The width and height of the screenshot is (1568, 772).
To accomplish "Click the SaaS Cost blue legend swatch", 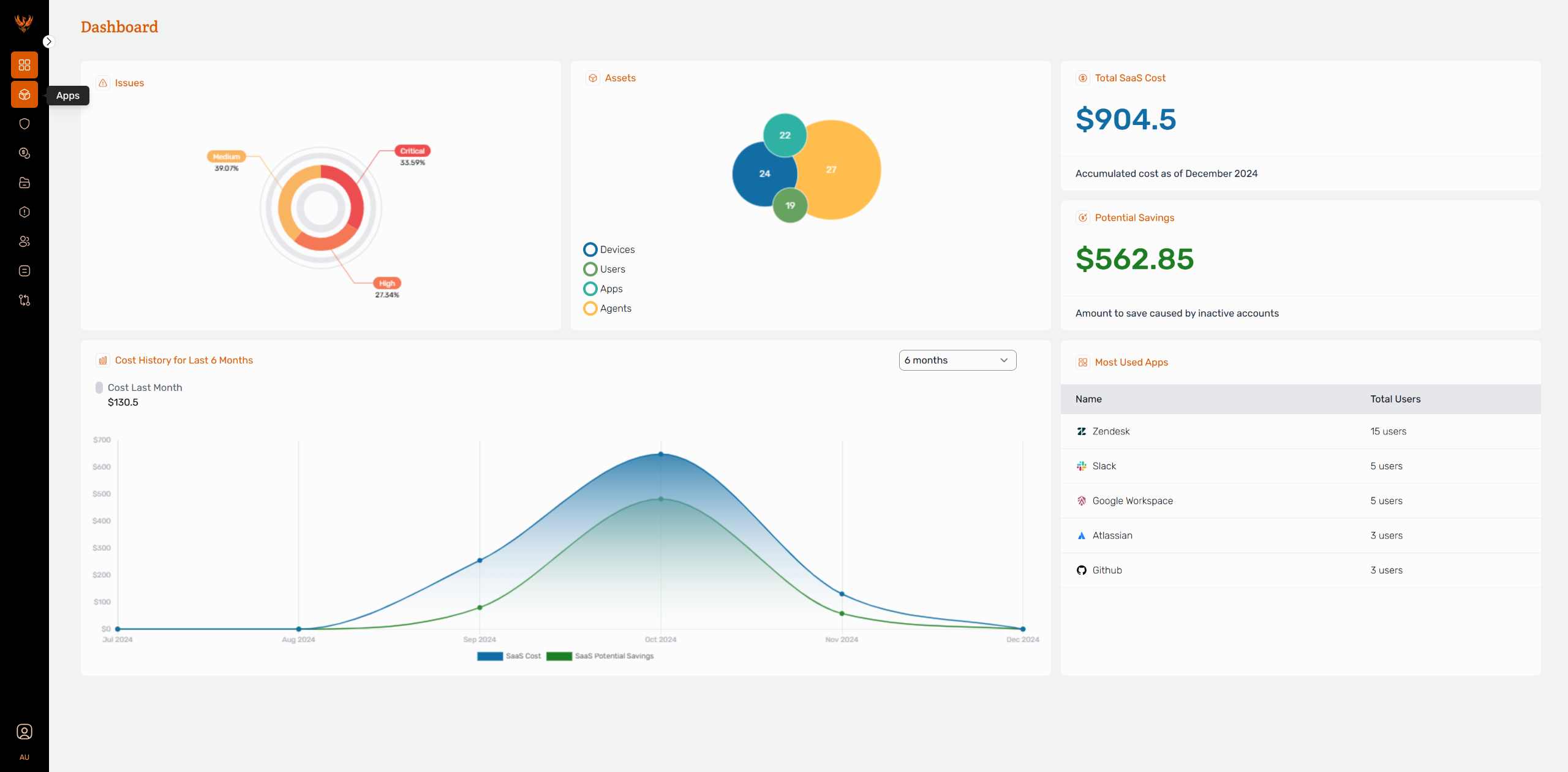I will tap(489, 656).
